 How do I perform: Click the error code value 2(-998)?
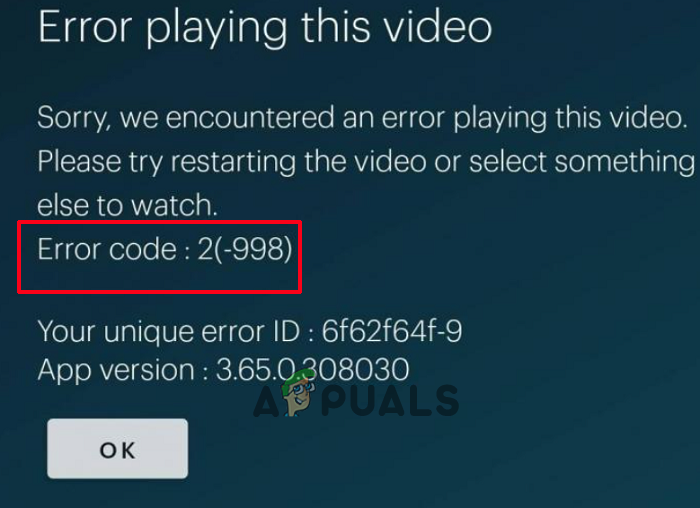pyautogui.click(x=245, y=249)
